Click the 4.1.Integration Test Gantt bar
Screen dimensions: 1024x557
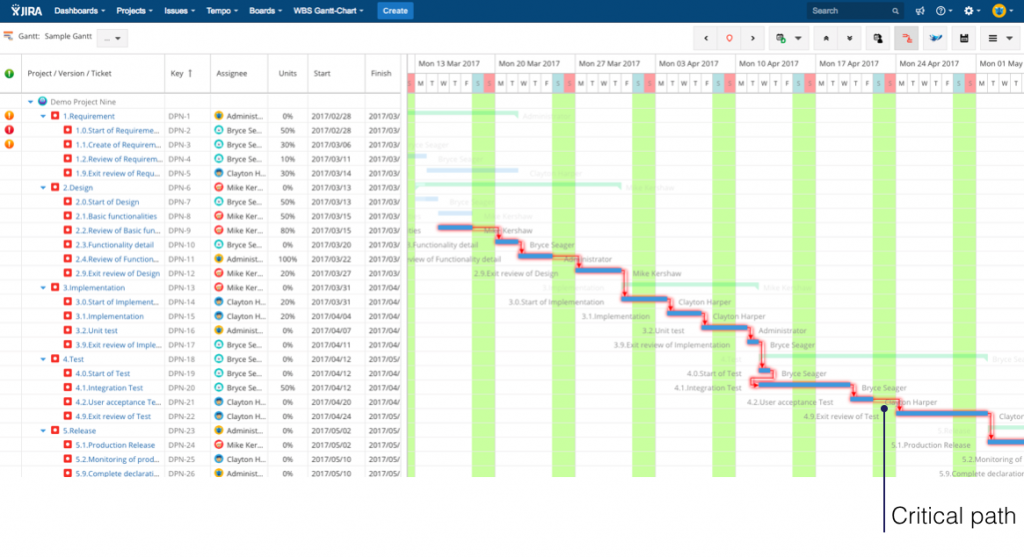pos(803,385)
